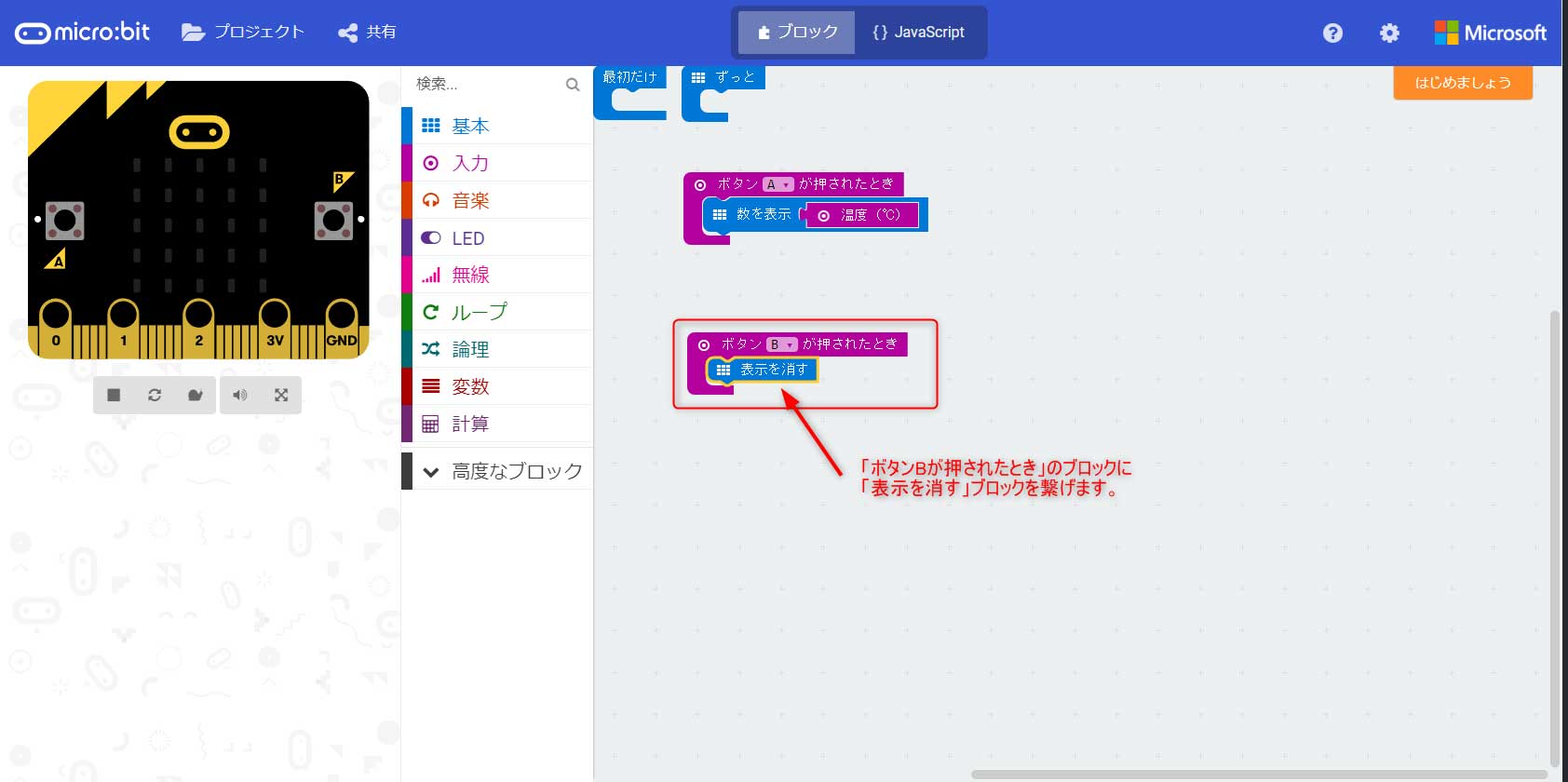Click the 無線 signal bars icon

pos(430,275)
